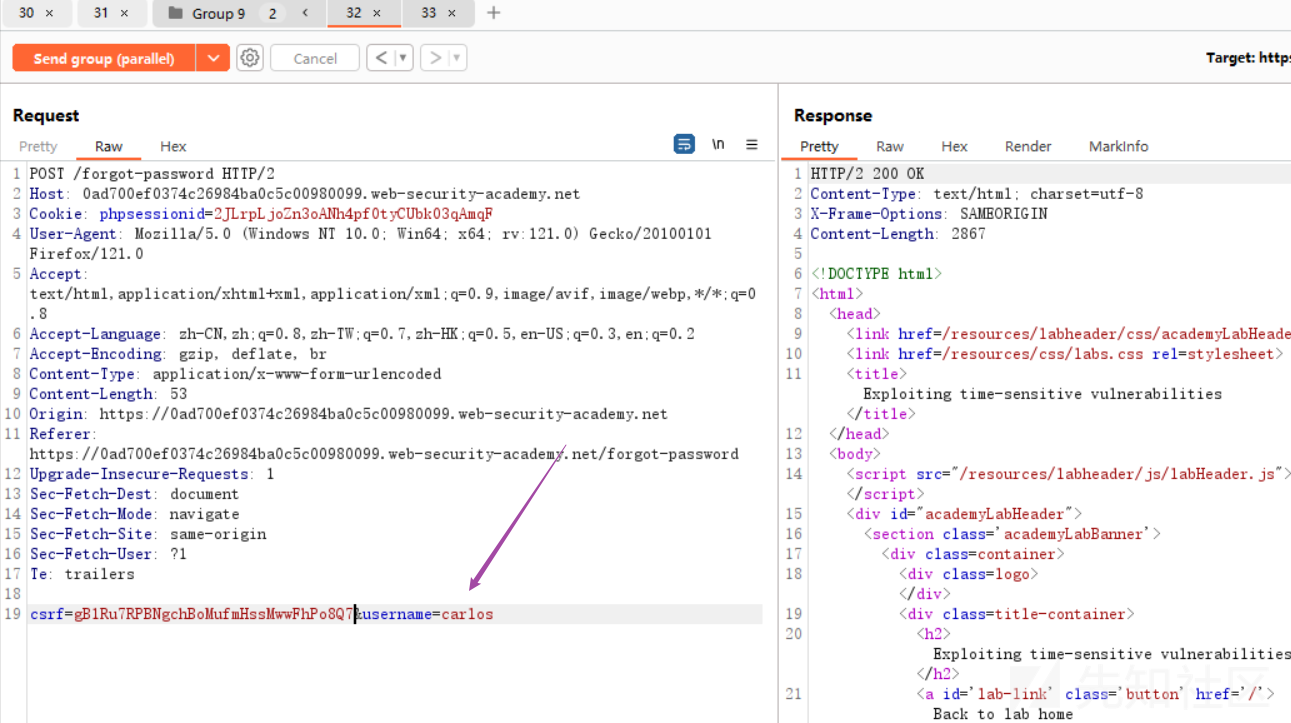Open the request editor options menu

click(752, 145)
